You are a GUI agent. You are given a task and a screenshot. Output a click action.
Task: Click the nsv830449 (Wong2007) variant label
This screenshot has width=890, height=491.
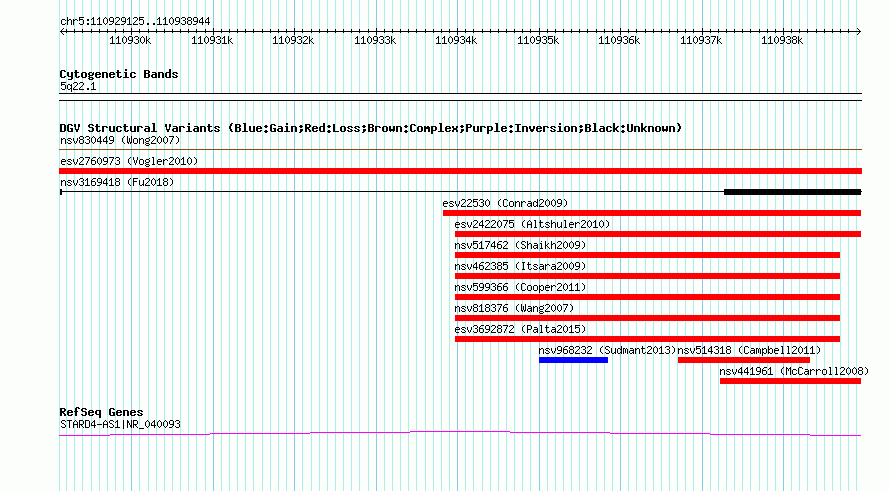click(120, 140)
